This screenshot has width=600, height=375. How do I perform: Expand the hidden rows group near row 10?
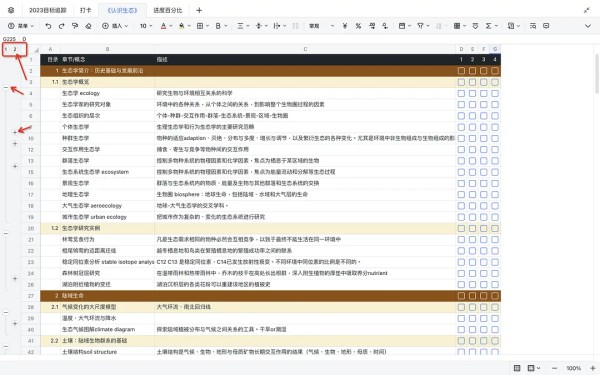tap(15, 132)
